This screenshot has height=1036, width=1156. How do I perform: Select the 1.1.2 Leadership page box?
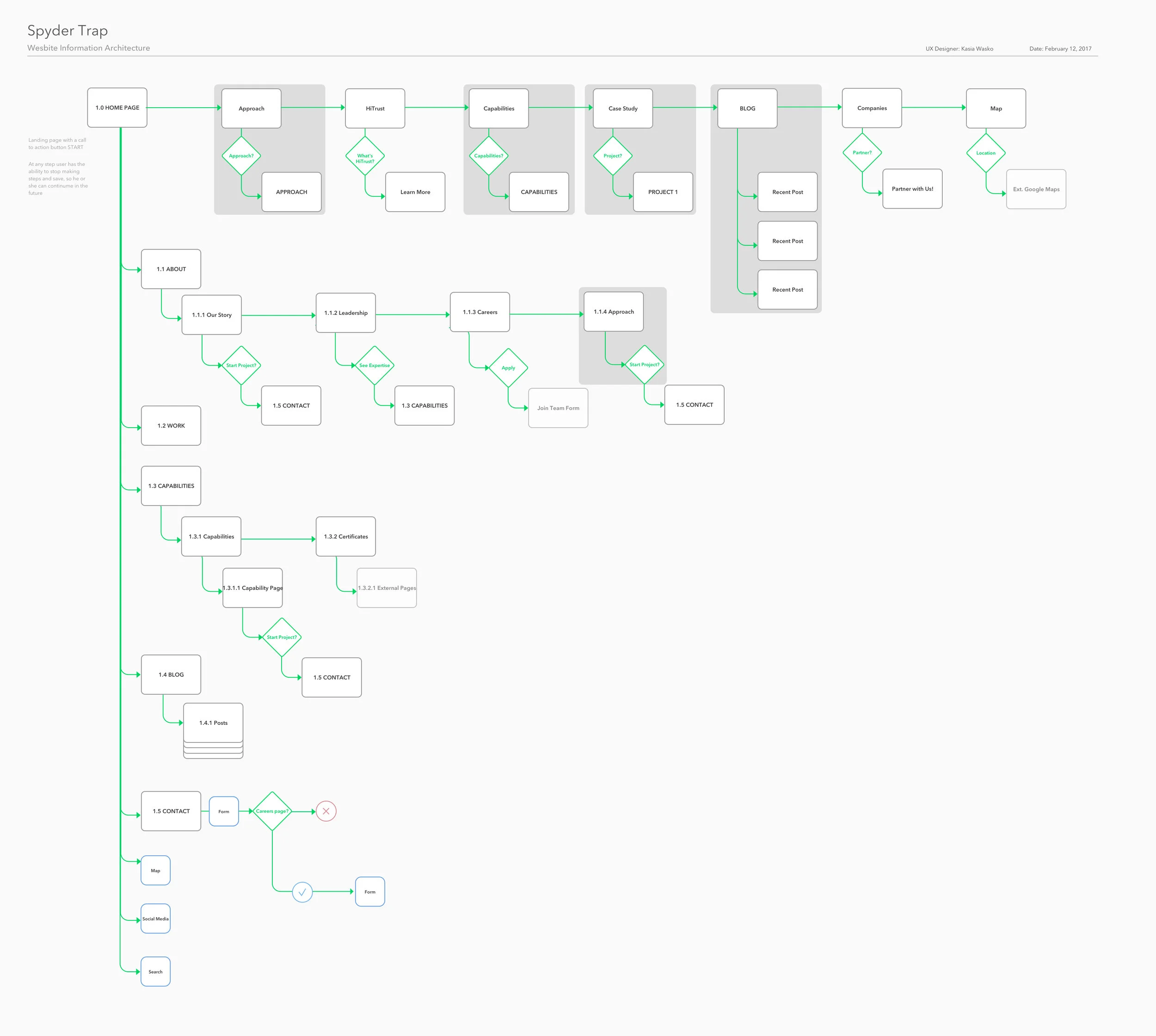point(346,313)
